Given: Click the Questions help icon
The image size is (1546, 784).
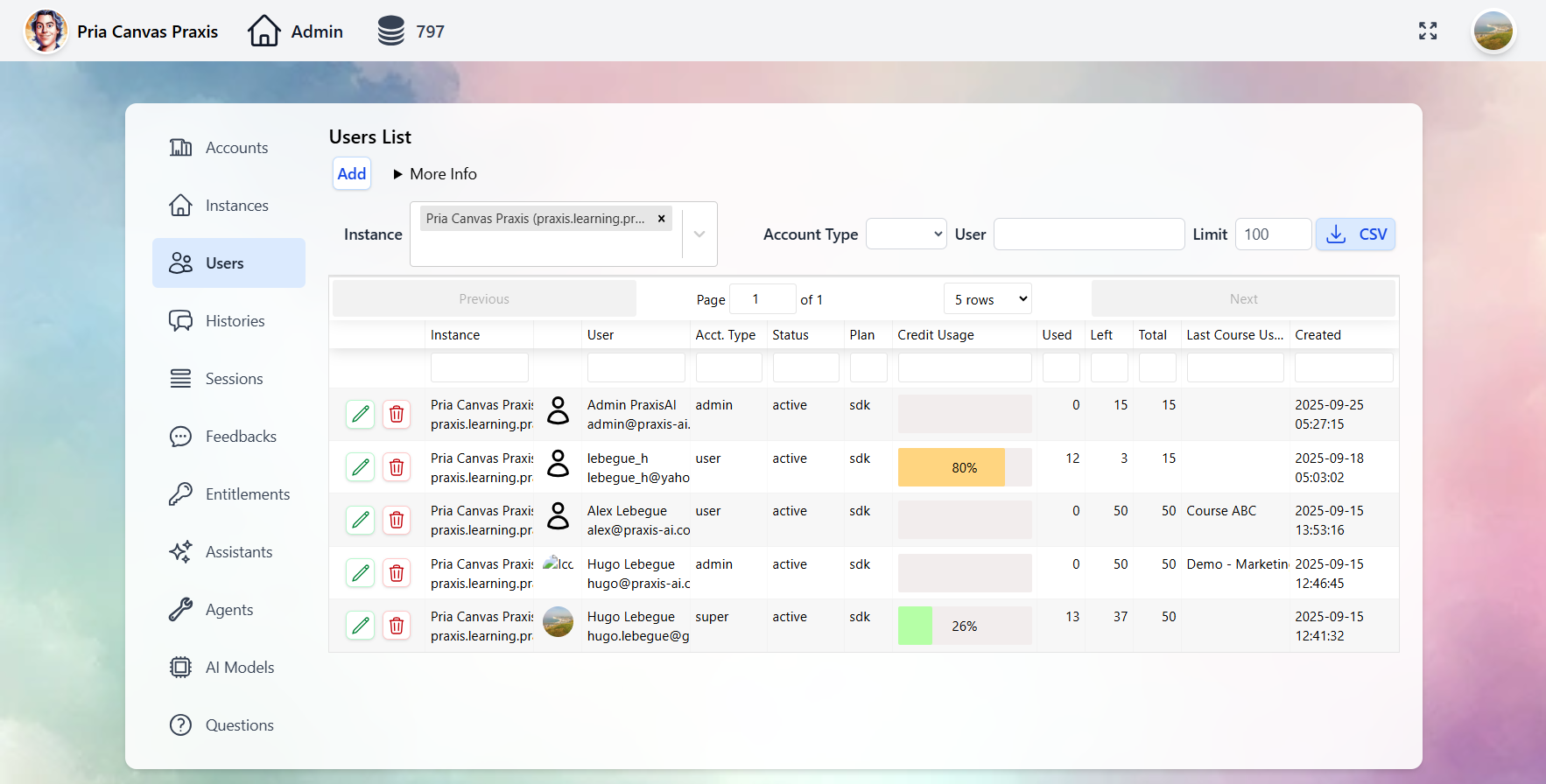Looking at the screenshot, I should pos(180,725).
